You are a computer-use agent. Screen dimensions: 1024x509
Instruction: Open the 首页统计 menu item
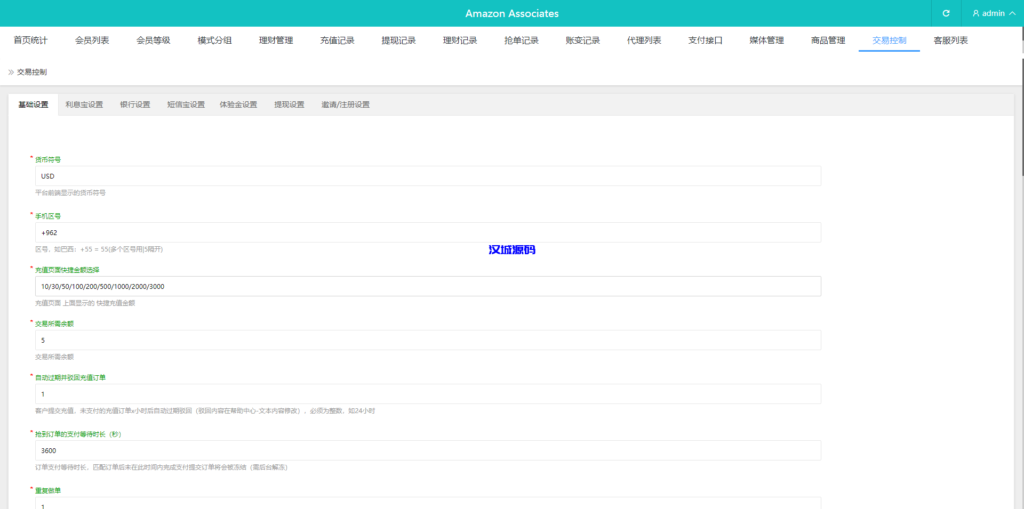[x=31, y=41]
